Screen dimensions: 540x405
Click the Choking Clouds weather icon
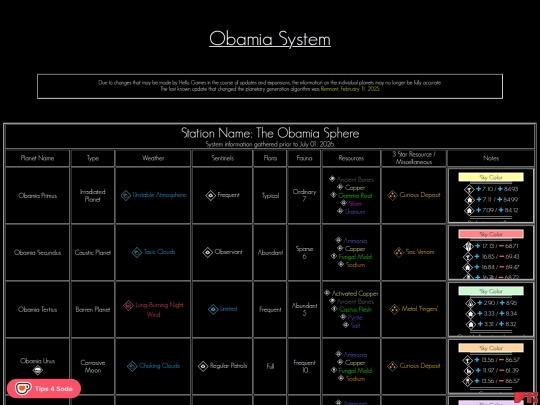[132, 366]
